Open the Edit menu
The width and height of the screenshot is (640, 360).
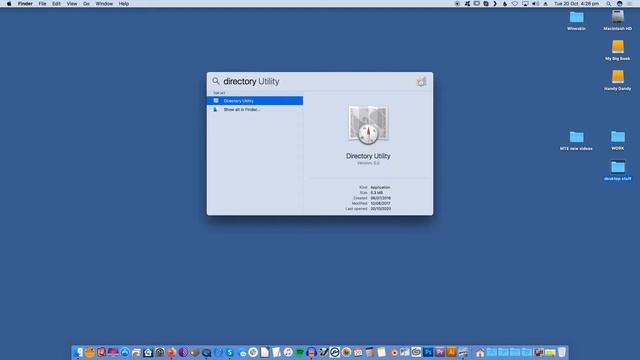point(56,4)
